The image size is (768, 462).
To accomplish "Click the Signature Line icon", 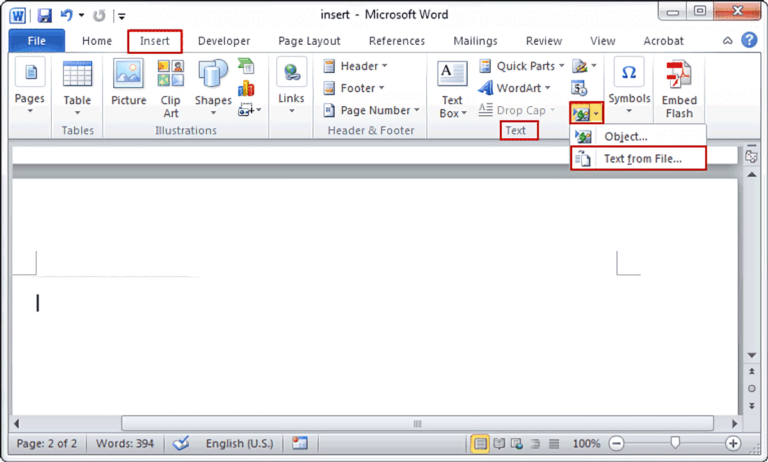I will [580, 66].
